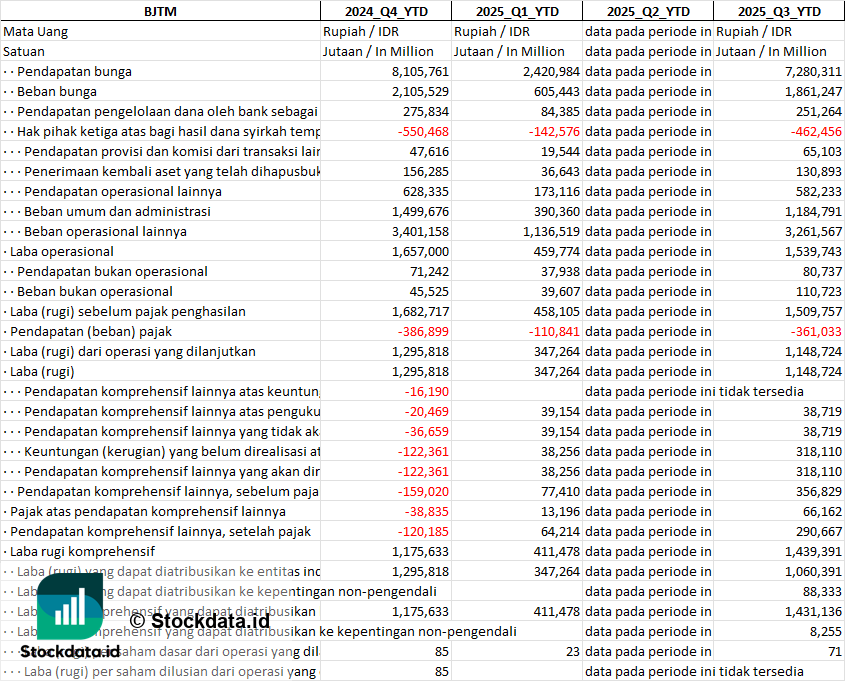Select the value 1,060,391
Viewport: 845px width, 681px height.
pyautogui.click(x=813, y=571)
